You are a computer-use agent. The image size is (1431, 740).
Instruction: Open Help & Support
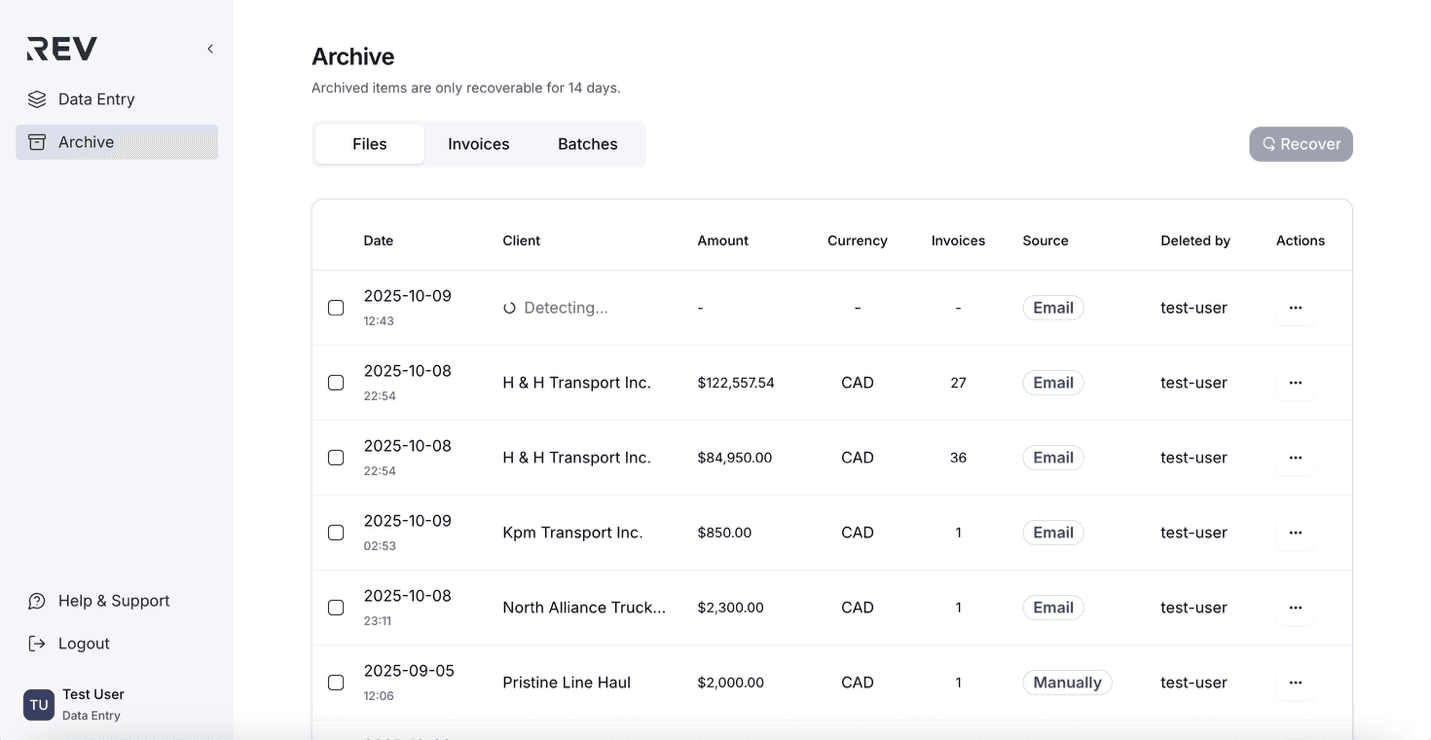[113, 601]
